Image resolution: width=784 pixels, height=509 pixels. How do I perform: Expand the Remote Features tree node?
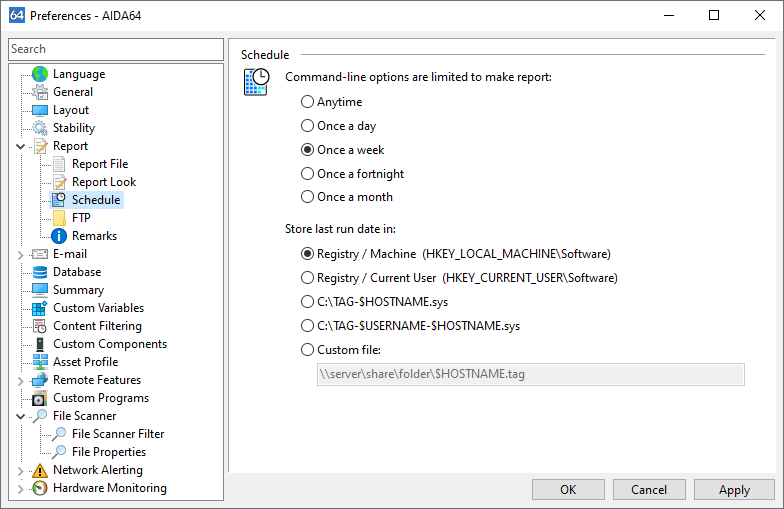[20, 381]
